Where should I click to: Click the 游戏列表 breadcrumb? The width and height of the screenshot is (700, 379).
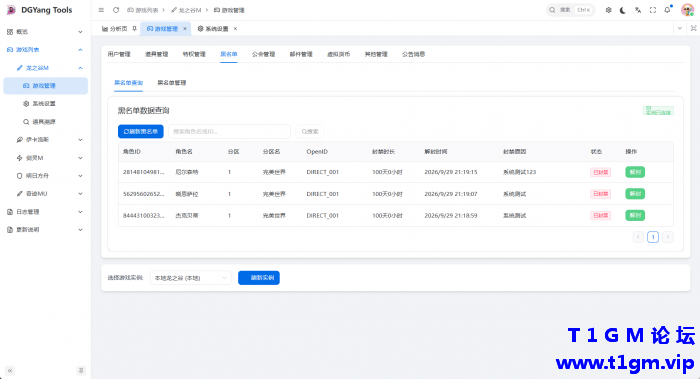(x=142, y=10)
